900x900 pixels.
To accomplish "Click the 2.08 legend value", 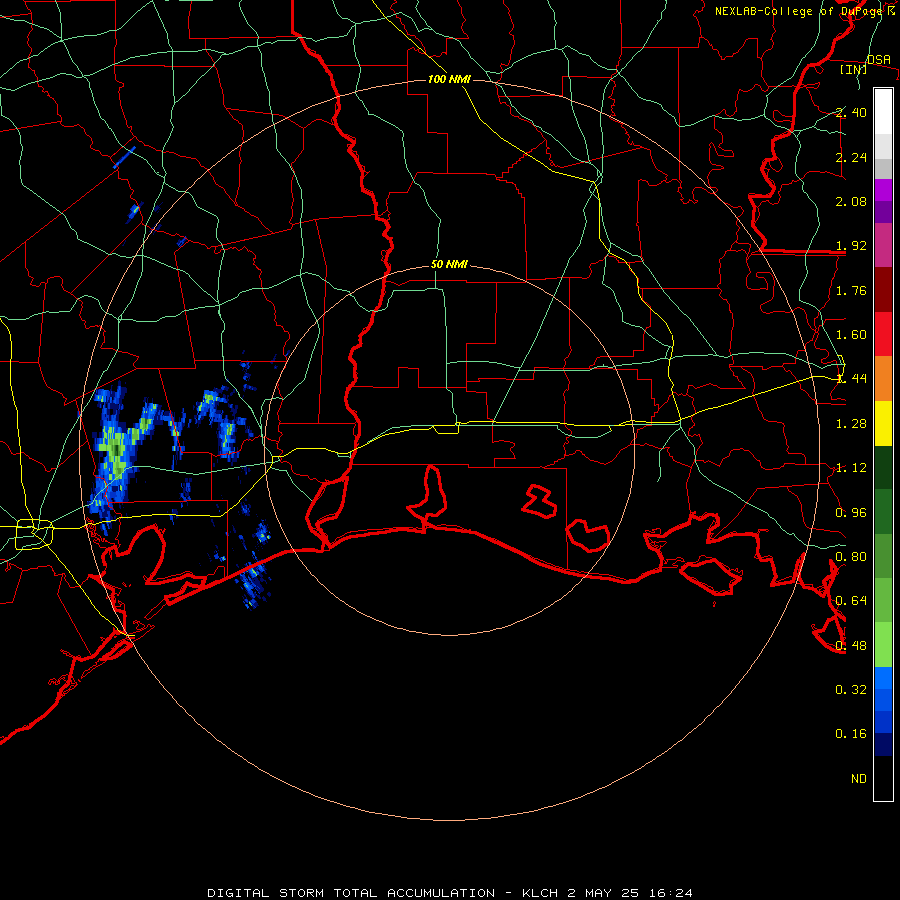I will click(x=851, y=201).
